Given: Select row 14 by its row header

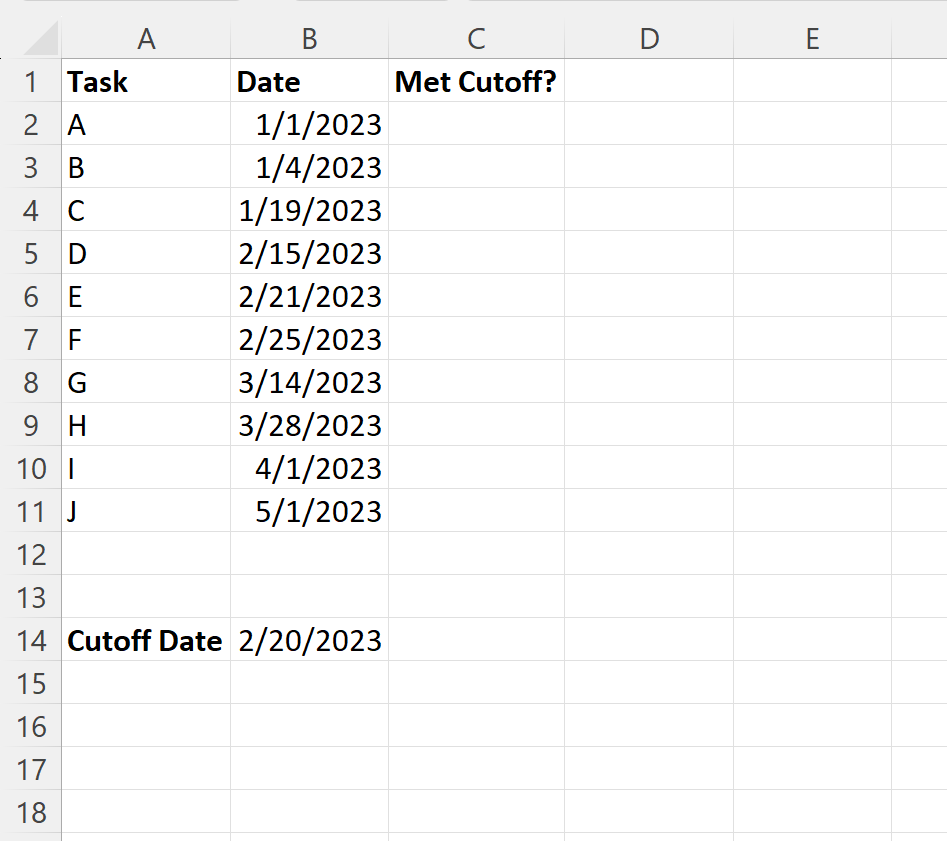Looking at the screenshot, I should point(32,640).
